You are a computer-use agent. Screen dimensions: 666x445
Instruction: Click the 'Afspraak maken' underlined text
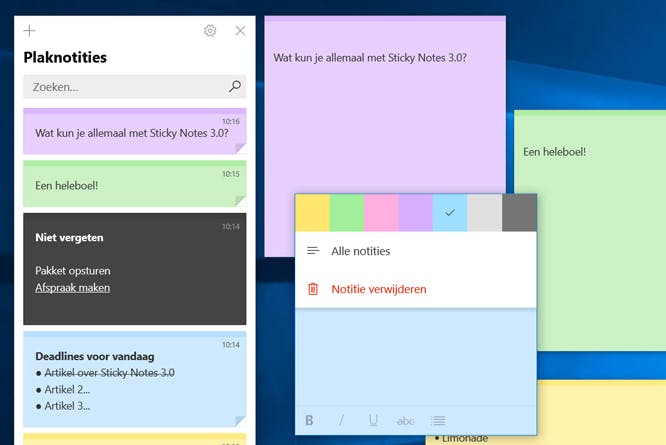tap(73, 287)
